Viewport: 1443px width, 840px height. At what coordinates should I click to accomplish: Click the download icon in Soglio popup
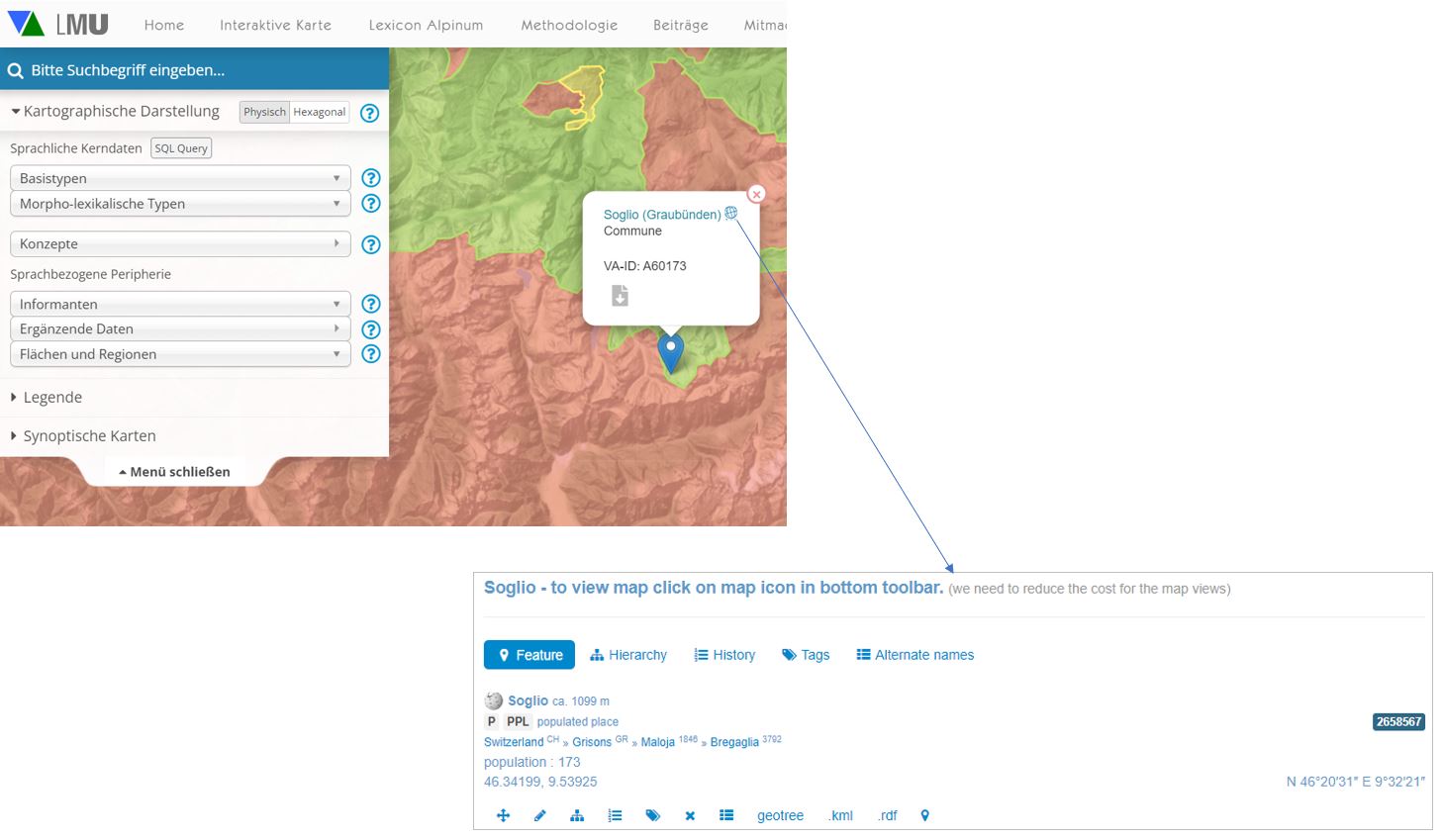(620, 296)
